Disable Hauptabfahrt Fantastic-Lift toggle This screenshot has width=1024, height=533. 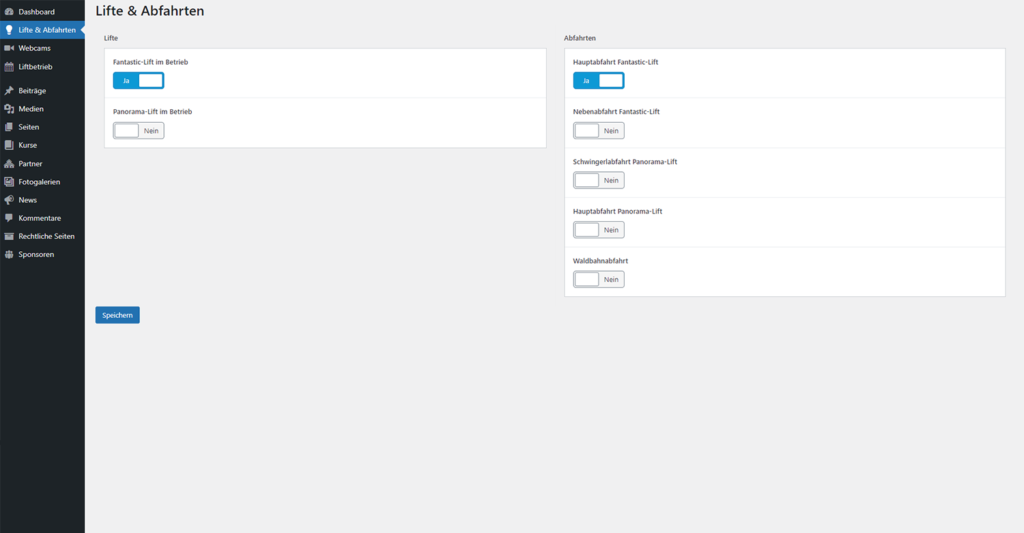point(599,80)
